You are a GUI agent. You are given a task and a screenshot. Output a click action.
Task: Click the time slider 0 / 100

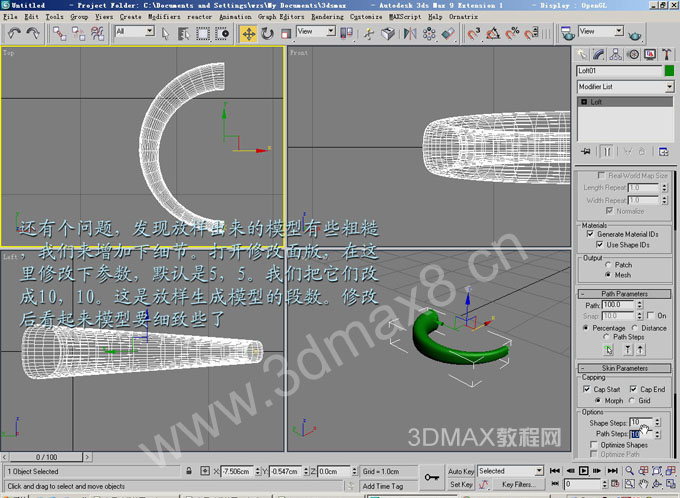[x=46, y=457]
